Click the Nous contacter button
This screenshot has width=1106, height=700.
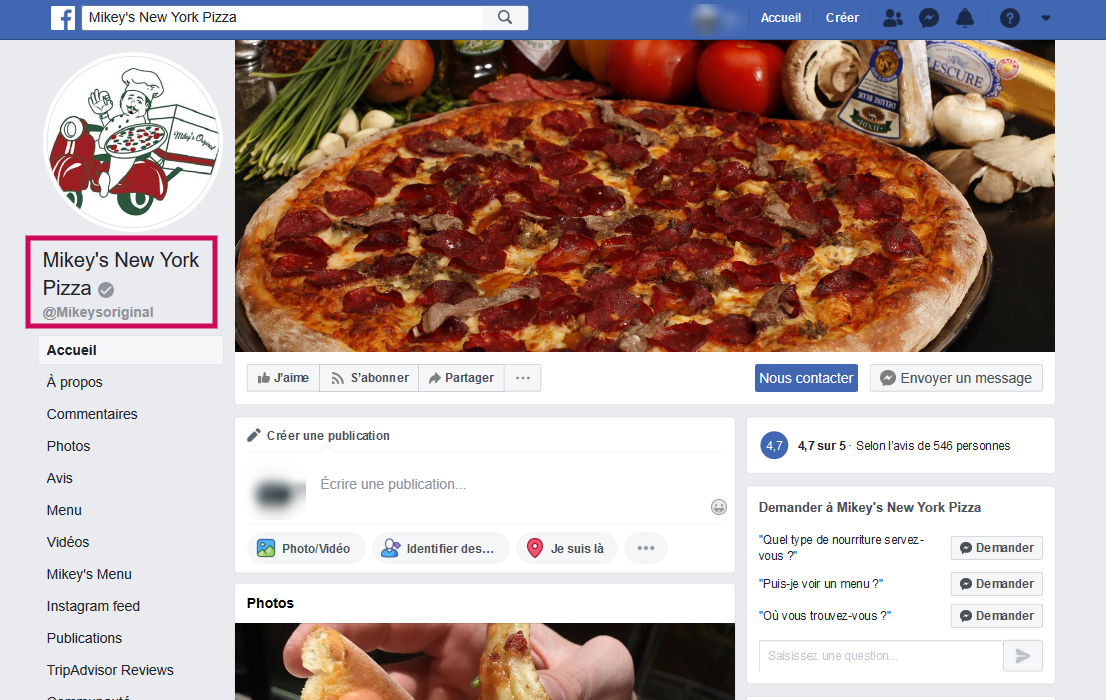tap(806, 378)
